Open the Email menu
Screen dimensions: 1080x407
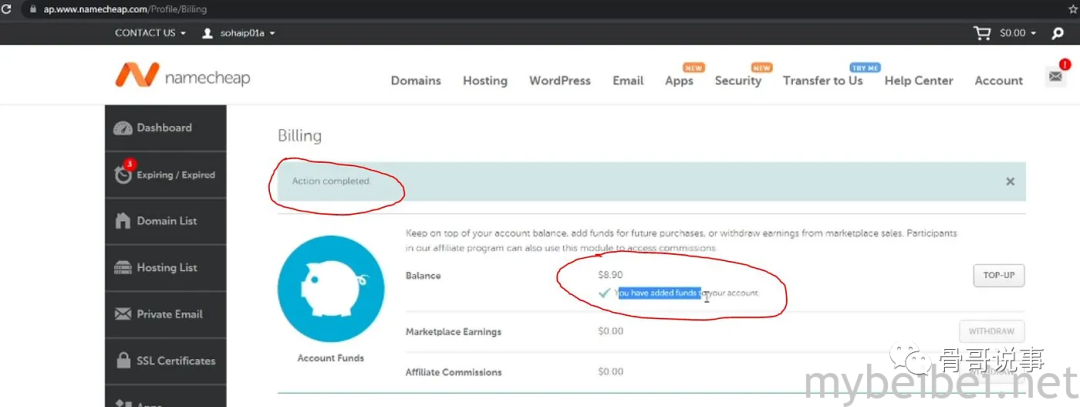point(628,81)
